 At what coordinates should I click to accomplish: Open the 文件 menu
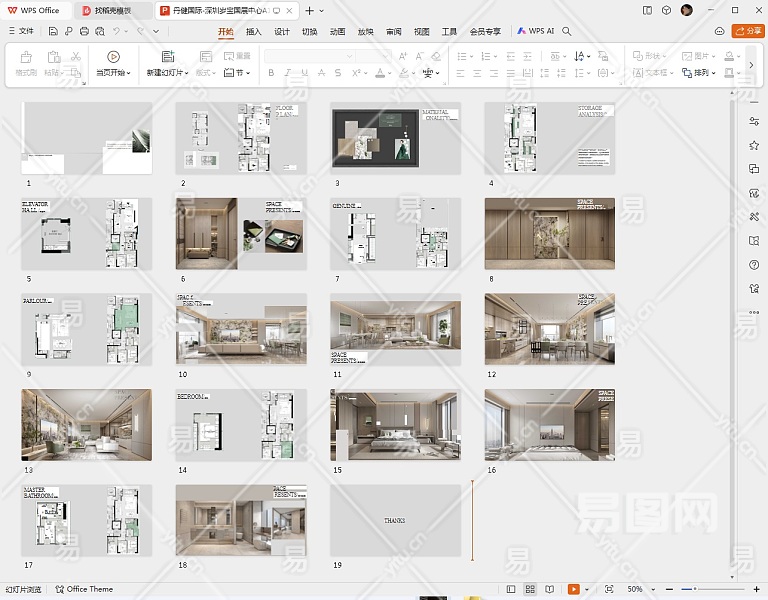coord(20,31)
